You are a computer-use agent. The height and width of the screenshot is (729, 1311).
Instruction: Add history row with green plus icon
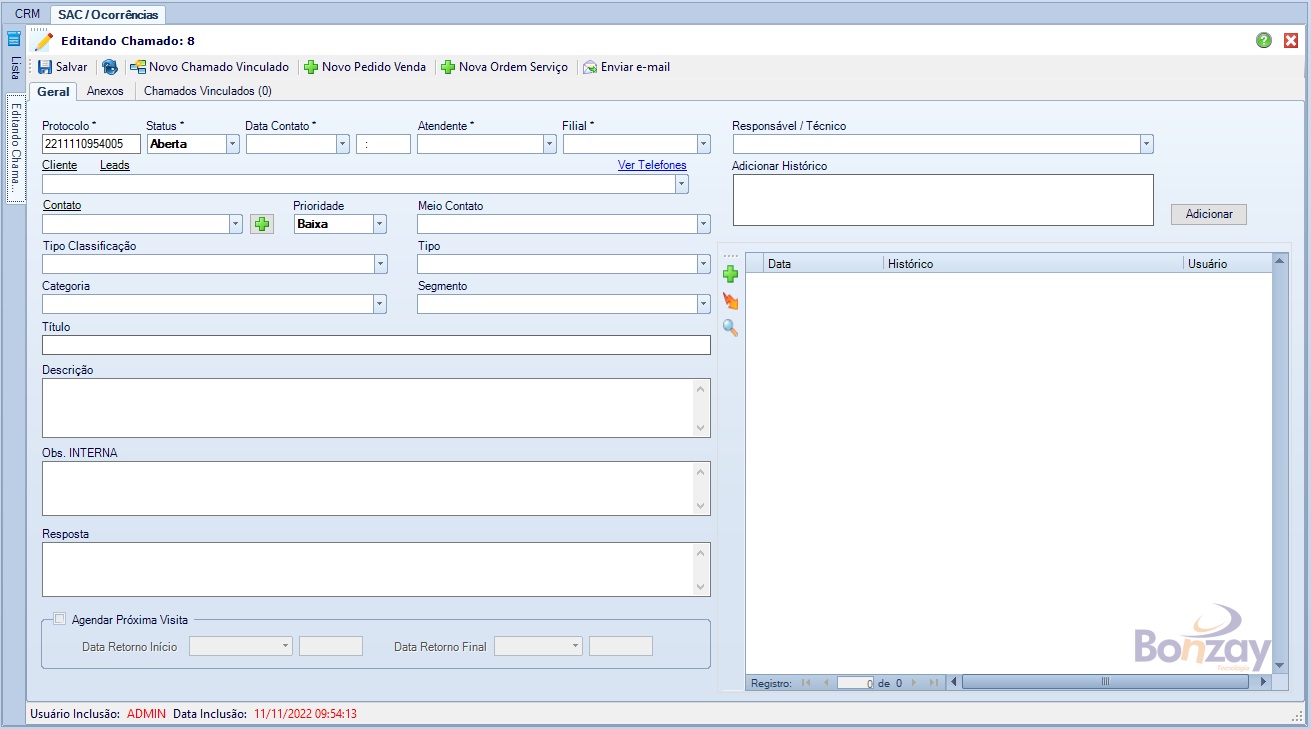(731, 274)
